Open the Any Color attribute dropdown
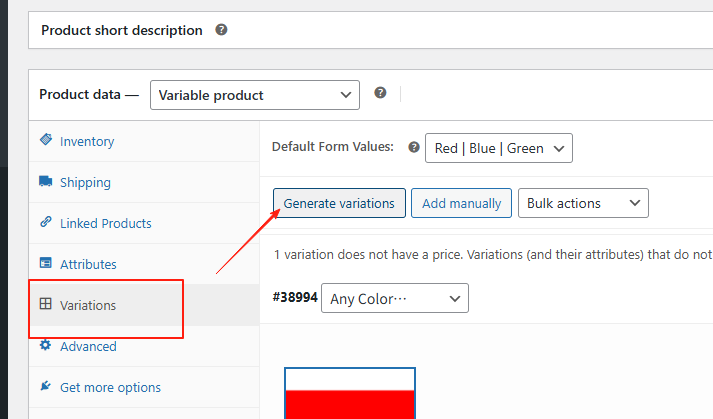Screen dimensions: 713x419 click(394, 298)
